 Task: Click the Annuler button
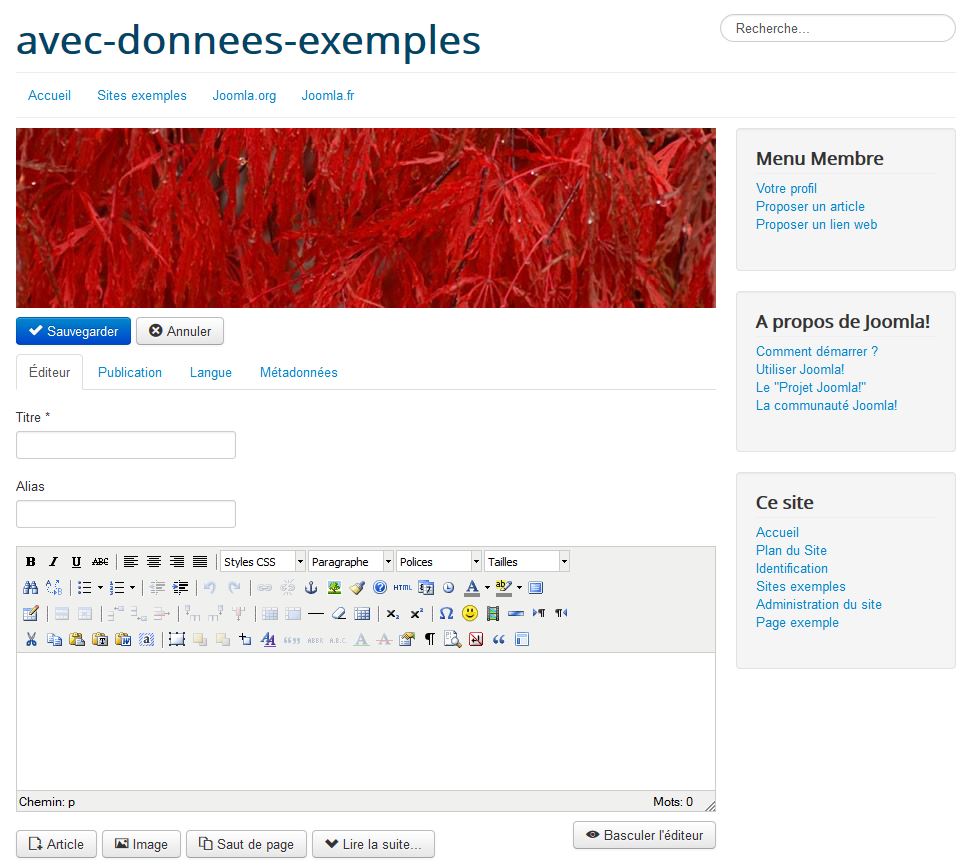(x=180, y=331)
